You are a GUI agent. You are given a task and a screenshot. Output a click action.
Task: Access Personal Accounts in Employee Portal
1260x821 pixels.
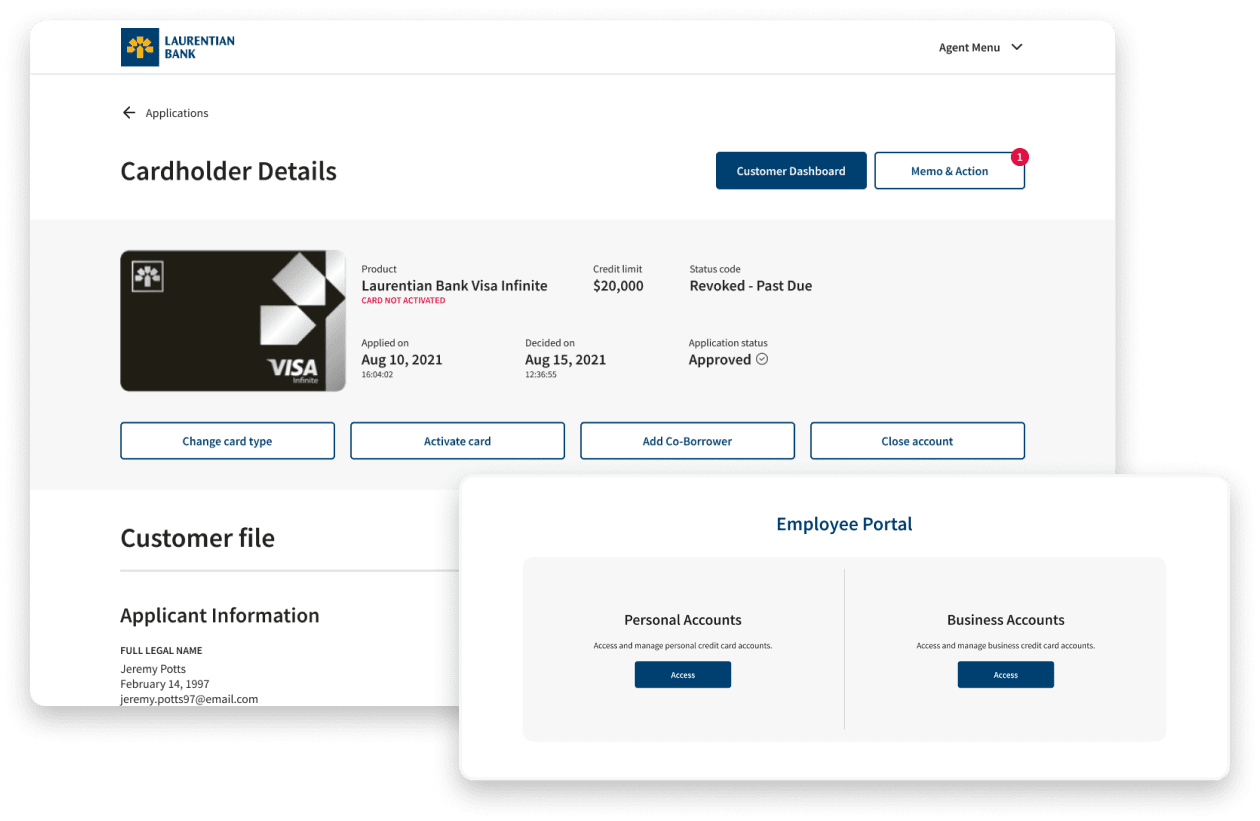tap(683, 675)
